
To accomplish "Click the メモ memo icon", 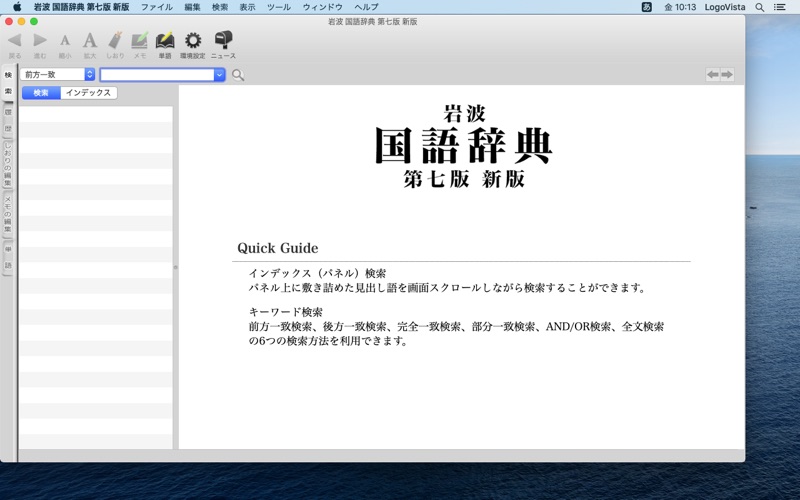I will [140, 41].
